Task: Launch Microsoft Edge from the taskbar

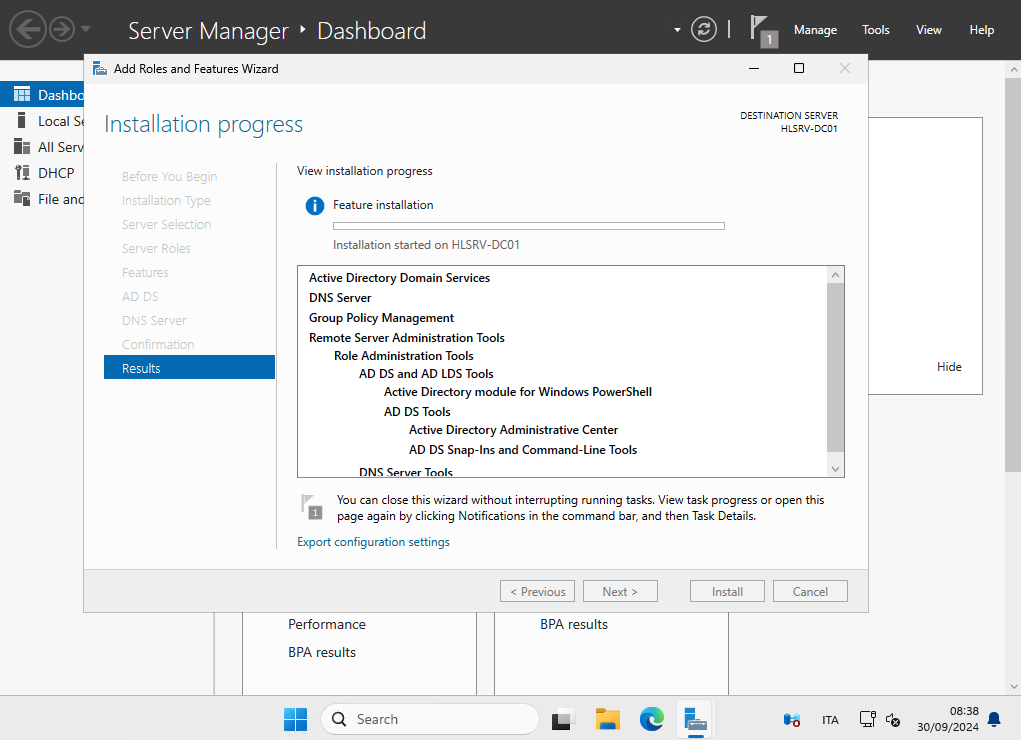Action: point(652,719)
